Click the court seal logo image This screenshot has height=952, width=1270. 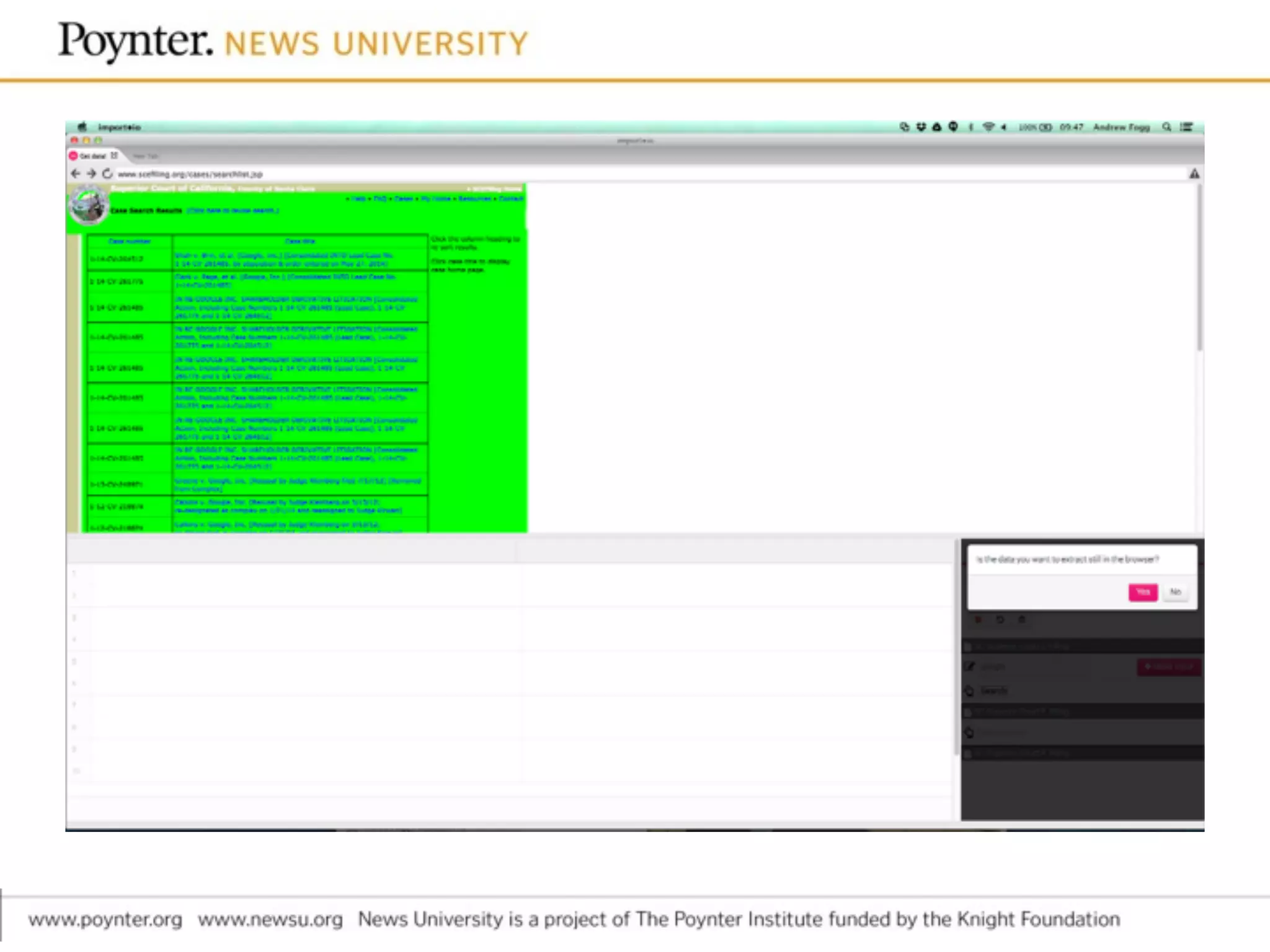(x=88, y=206)
